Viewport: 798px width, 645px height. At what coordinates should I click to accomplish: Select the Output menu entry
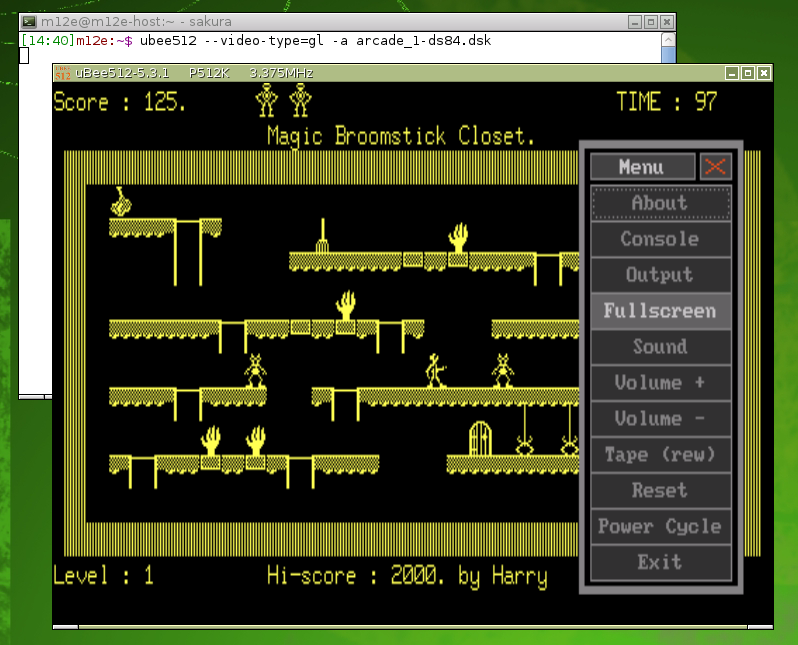[660, 275]
